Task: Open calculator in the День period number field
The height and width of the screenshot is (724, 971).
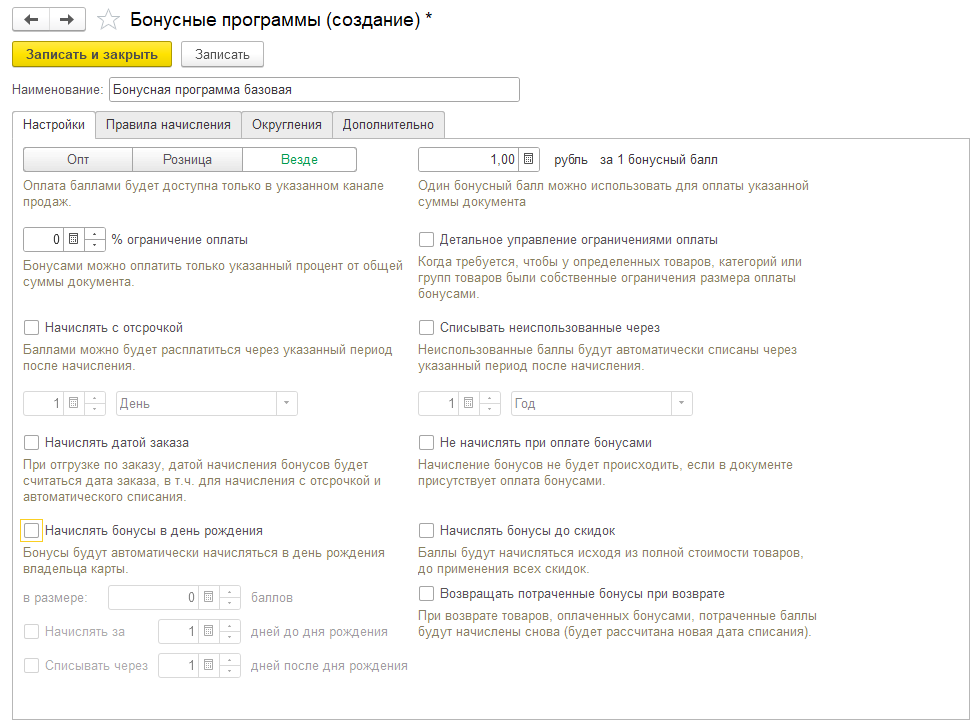Action: (x=73, y=403)
